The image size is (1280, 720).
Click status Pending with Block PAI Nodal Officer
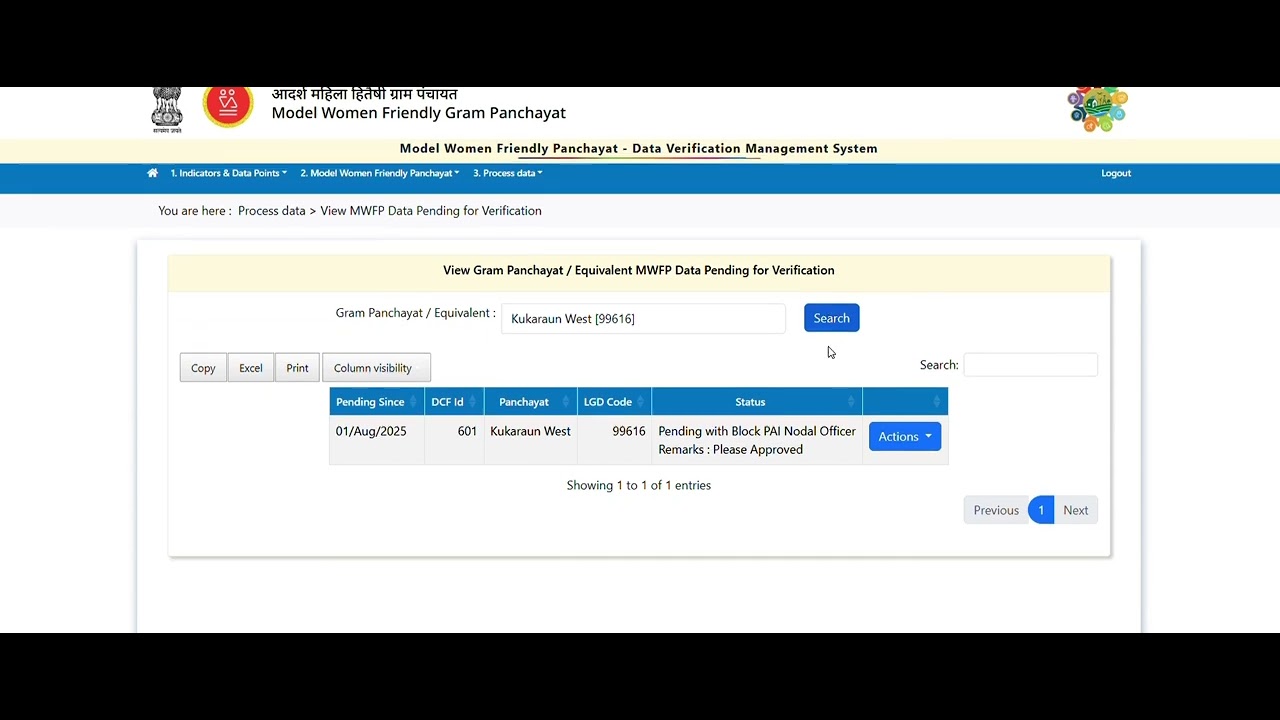click(757, 431)
